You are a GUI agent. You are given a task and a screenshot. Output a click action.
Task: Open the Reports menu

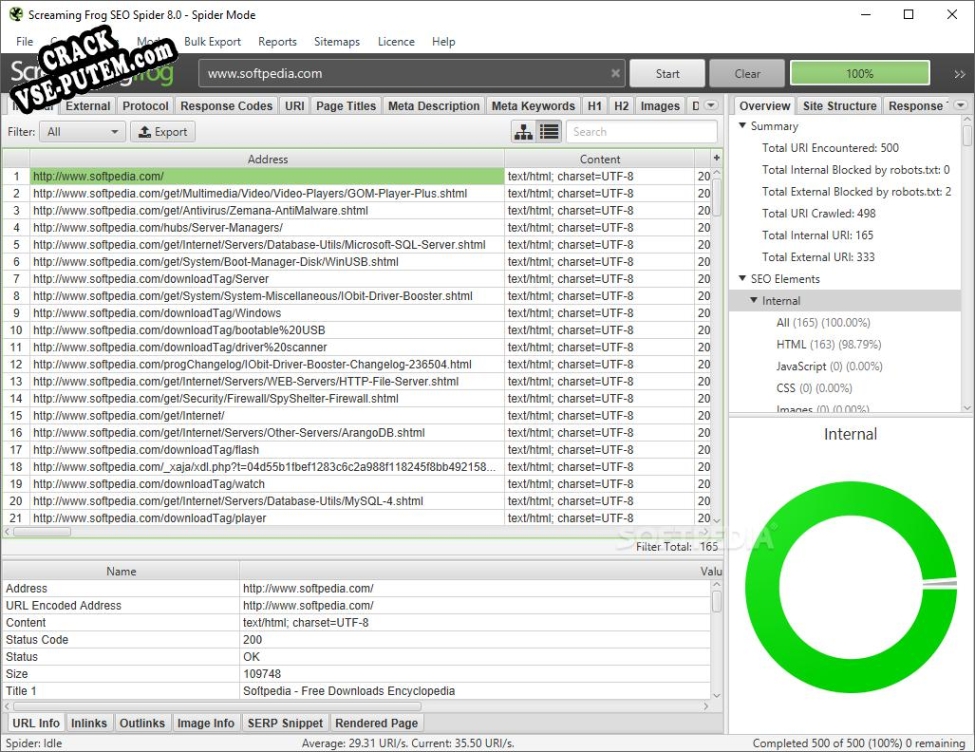click(x=277, y=42)
